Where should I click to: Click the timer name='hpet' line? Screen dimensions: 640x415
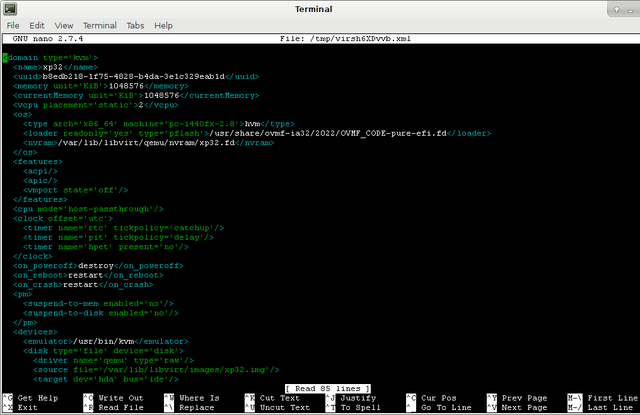[106, 247]
